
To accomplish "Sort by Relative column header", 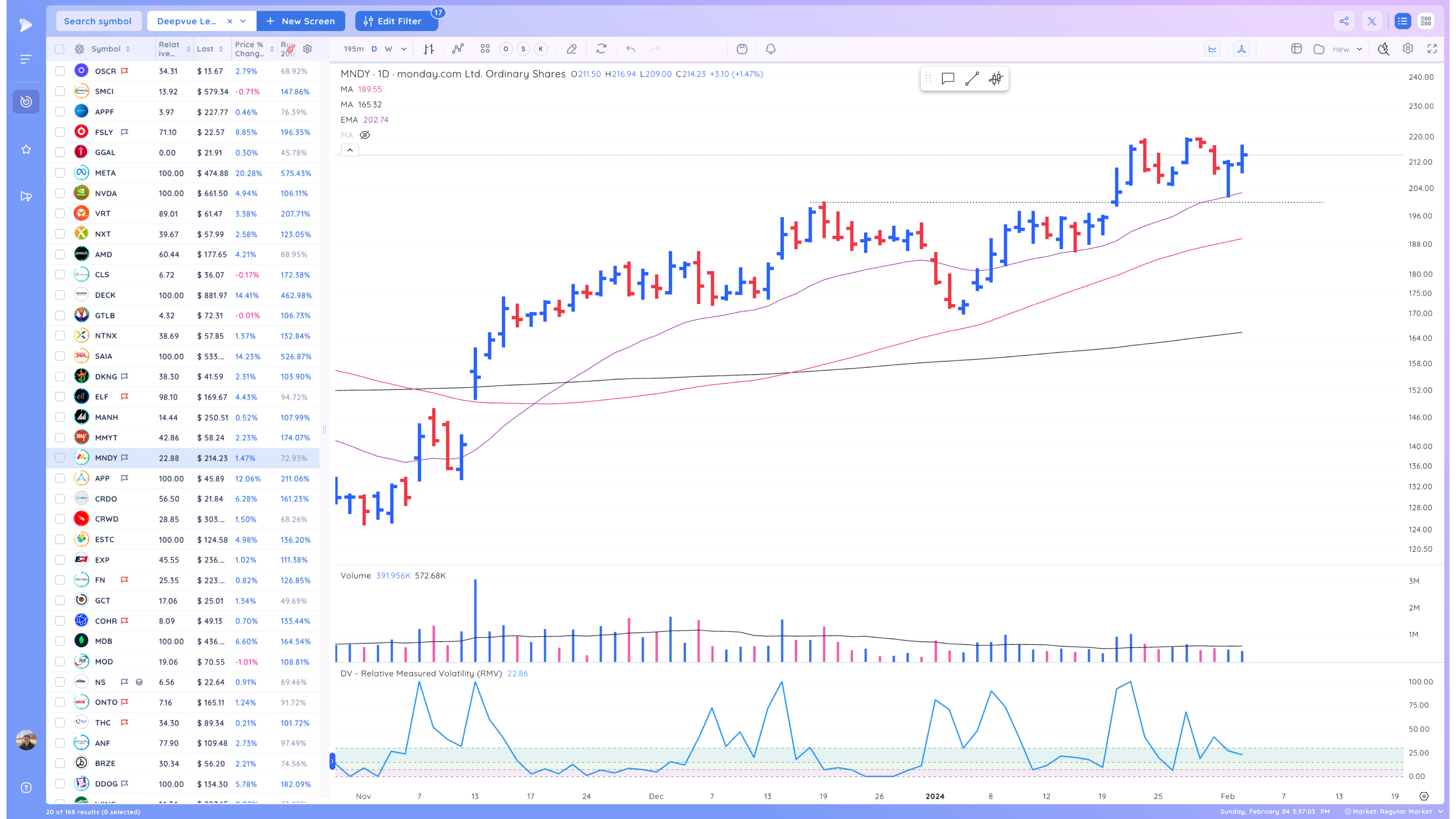I will point(174,49).
